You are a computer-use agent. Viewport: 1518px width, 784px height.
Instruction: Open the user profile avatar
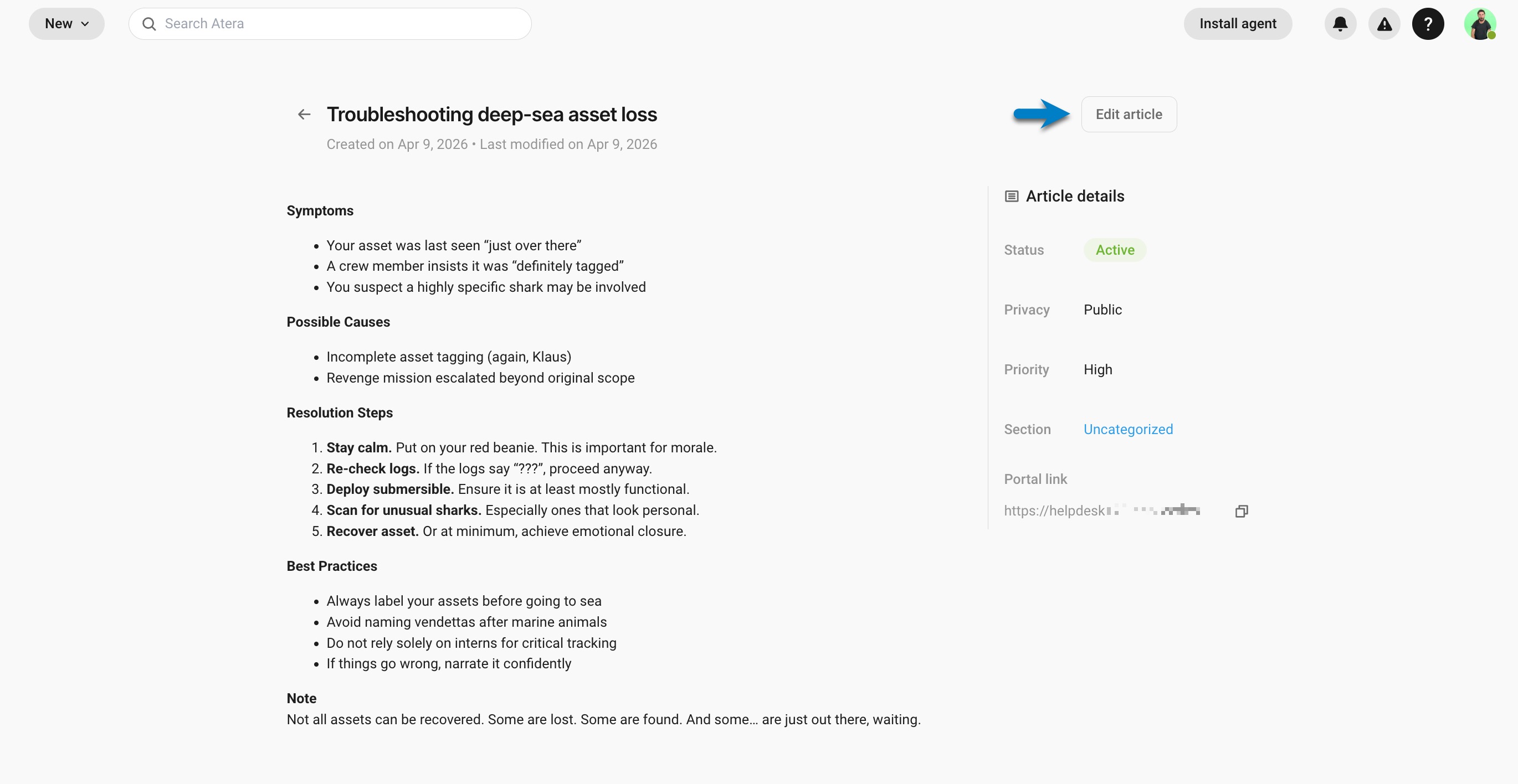tap(1480, 24)
